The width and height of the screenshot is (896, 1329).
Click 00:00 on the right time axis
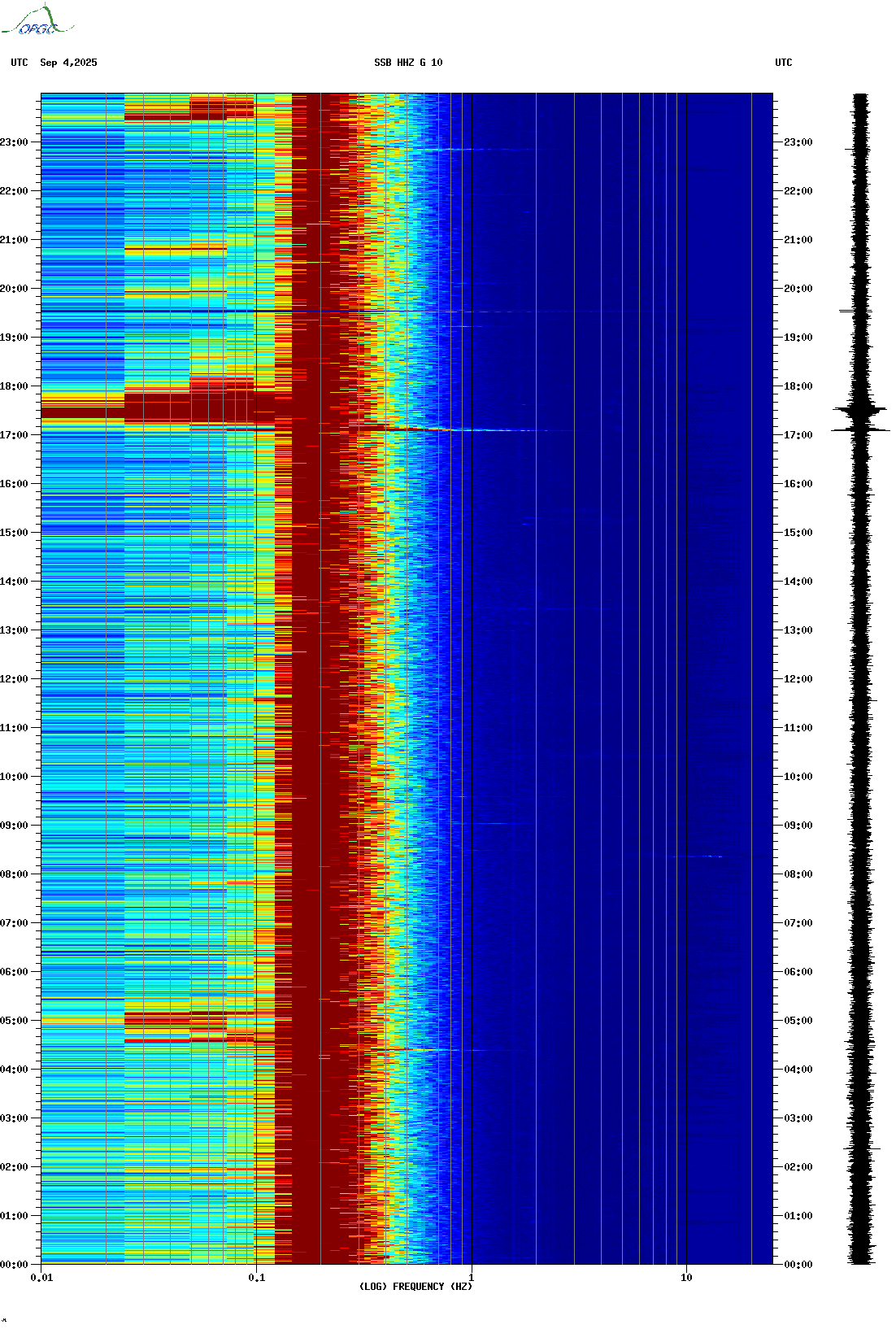point(798,1265)
